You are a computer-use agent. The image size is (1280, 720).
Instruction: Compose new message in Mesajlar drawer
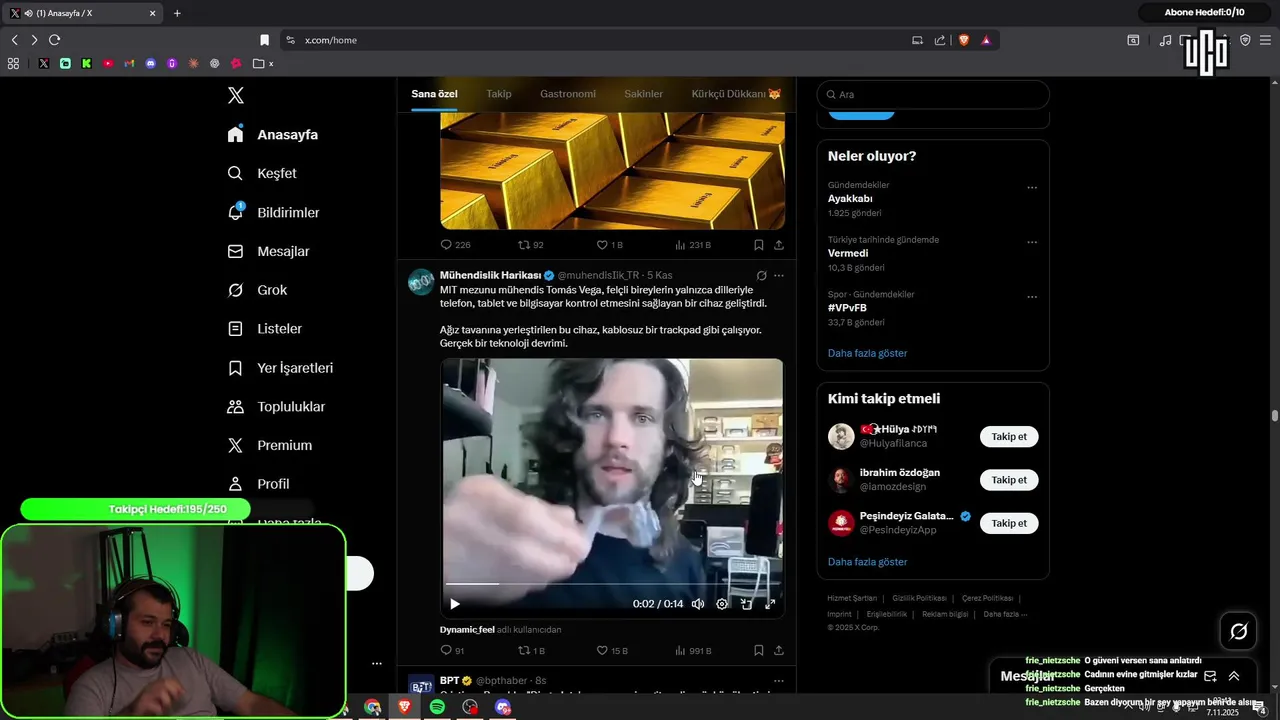coord(1210,676)
